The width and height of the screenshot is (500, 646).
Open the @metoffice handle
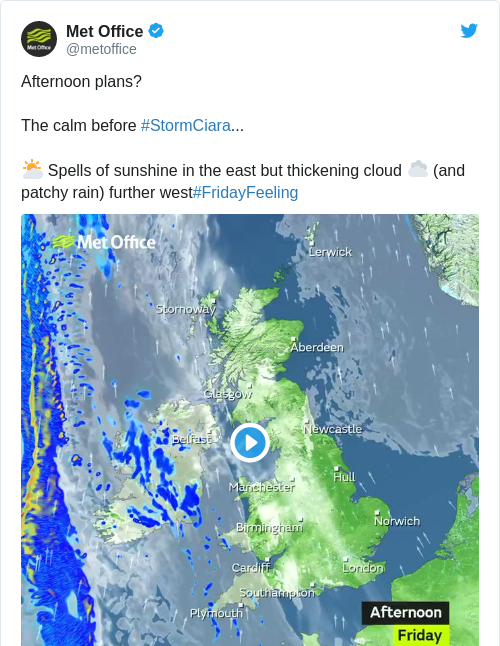101,49
